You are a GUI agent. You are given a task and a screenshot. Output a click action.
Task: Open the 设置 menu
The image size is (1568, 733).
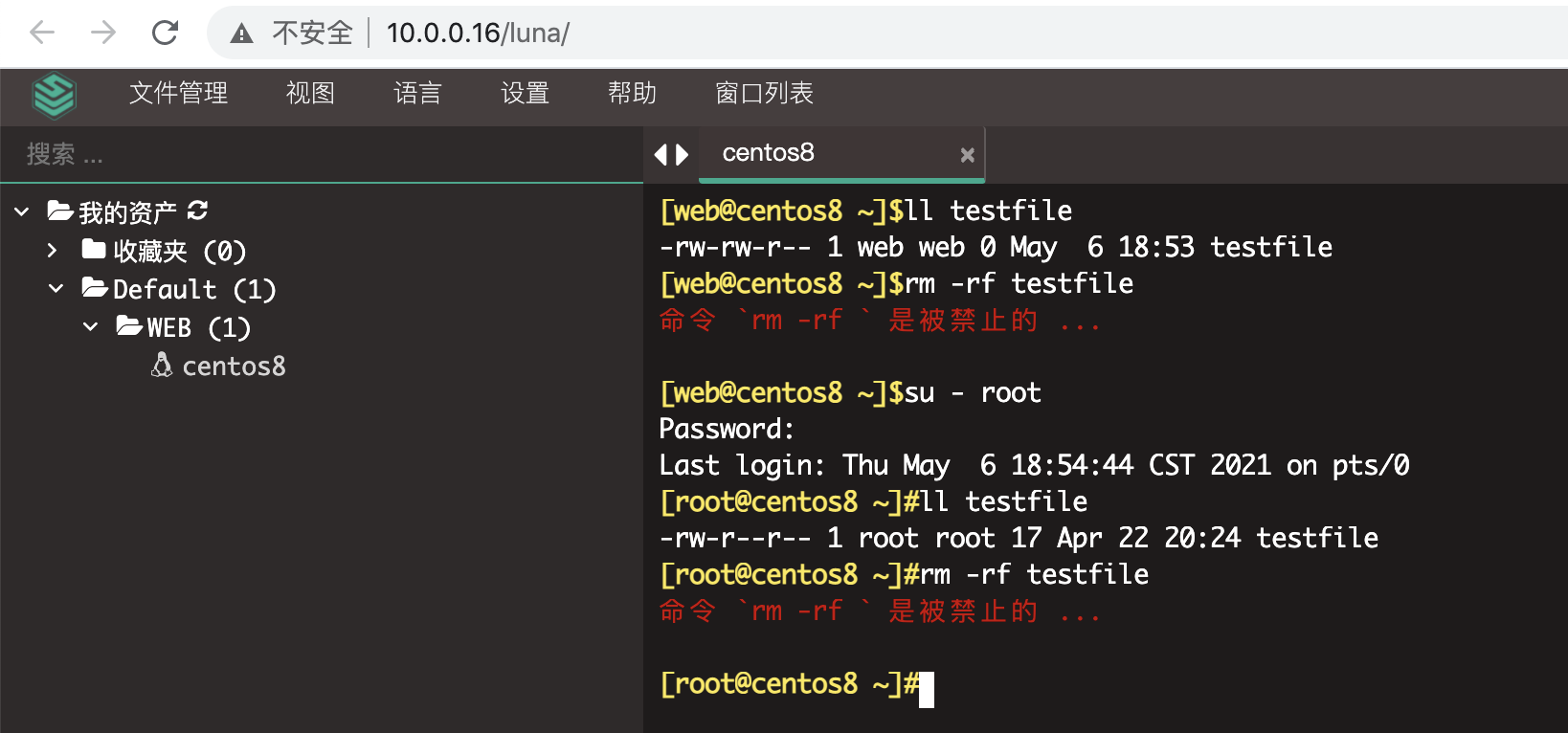[526, 93]
